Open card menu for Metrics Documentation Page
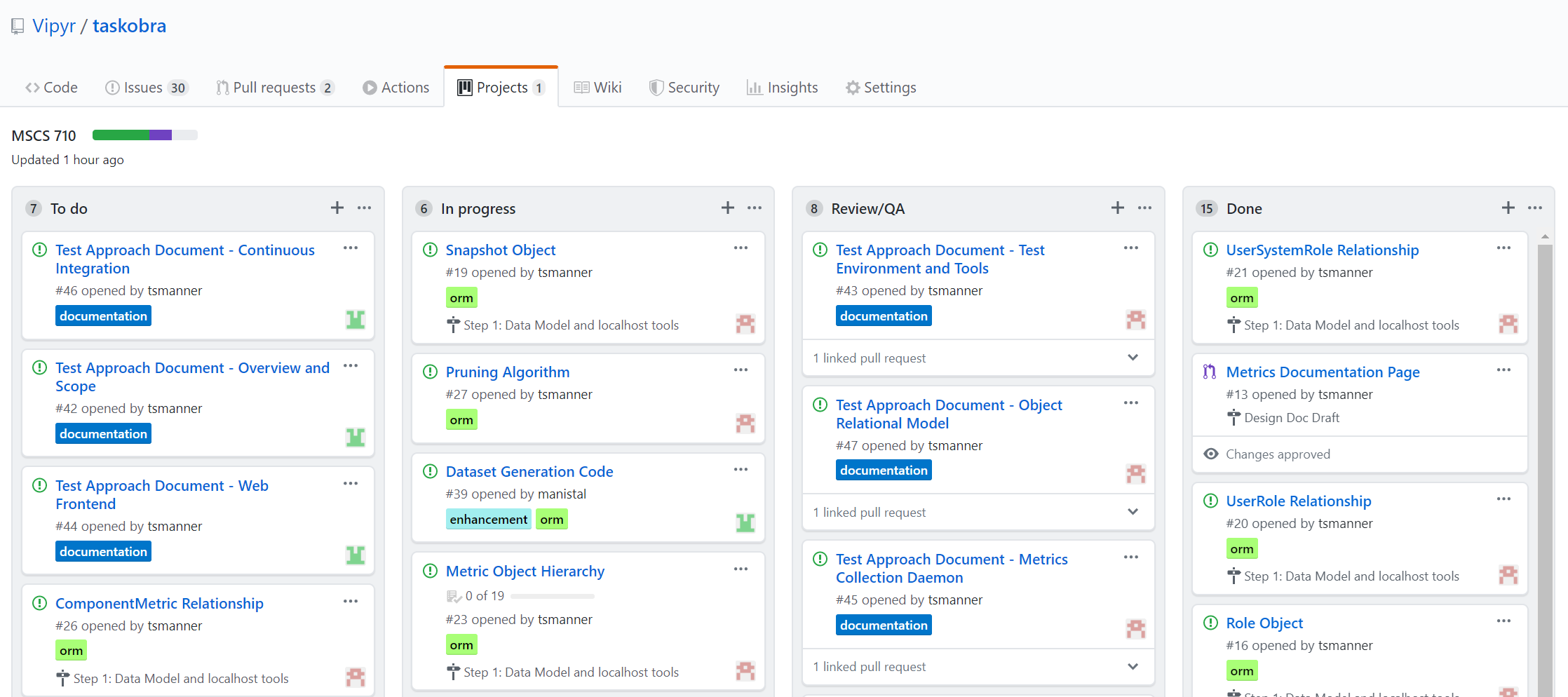The width and height of the screenshot is (1568, 697). click(1504, 370)
